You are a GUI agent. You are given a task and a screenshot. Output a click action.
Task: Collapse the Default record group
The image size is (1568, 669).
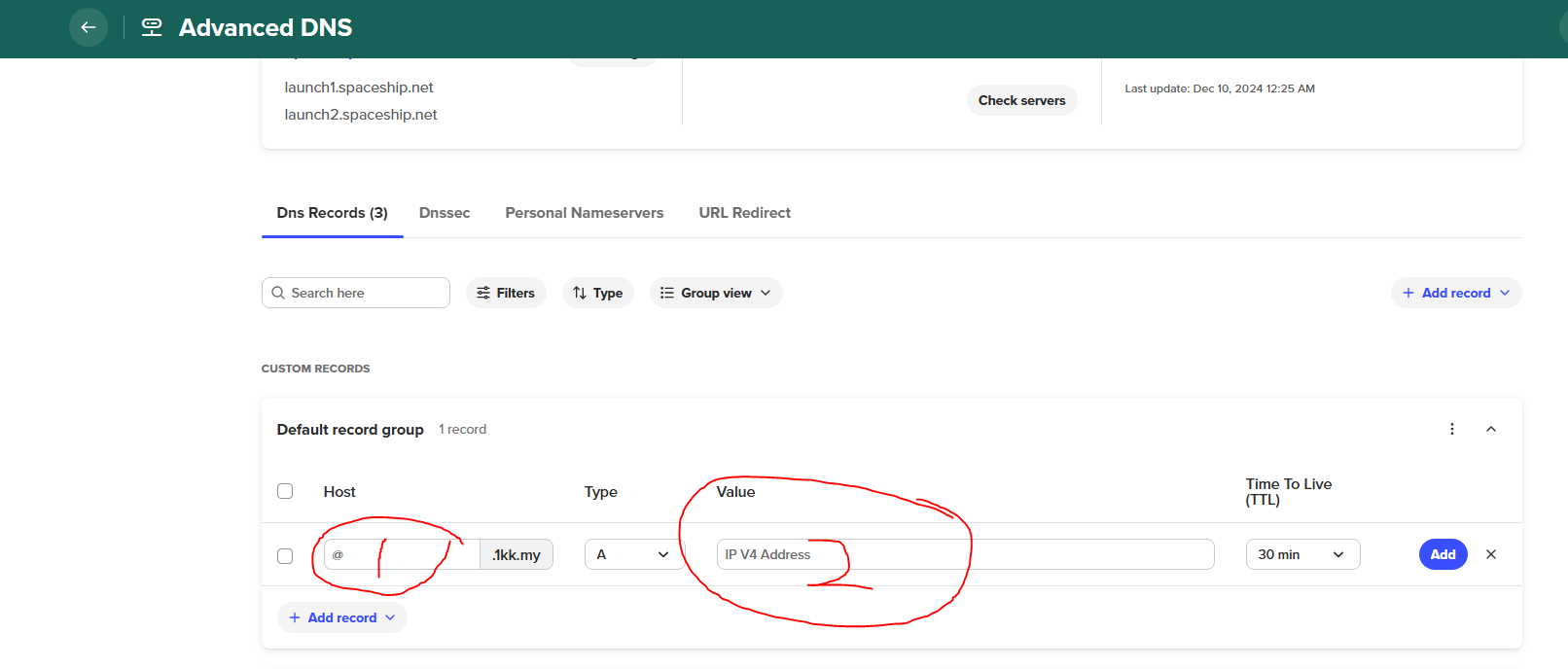point(1490,429)
